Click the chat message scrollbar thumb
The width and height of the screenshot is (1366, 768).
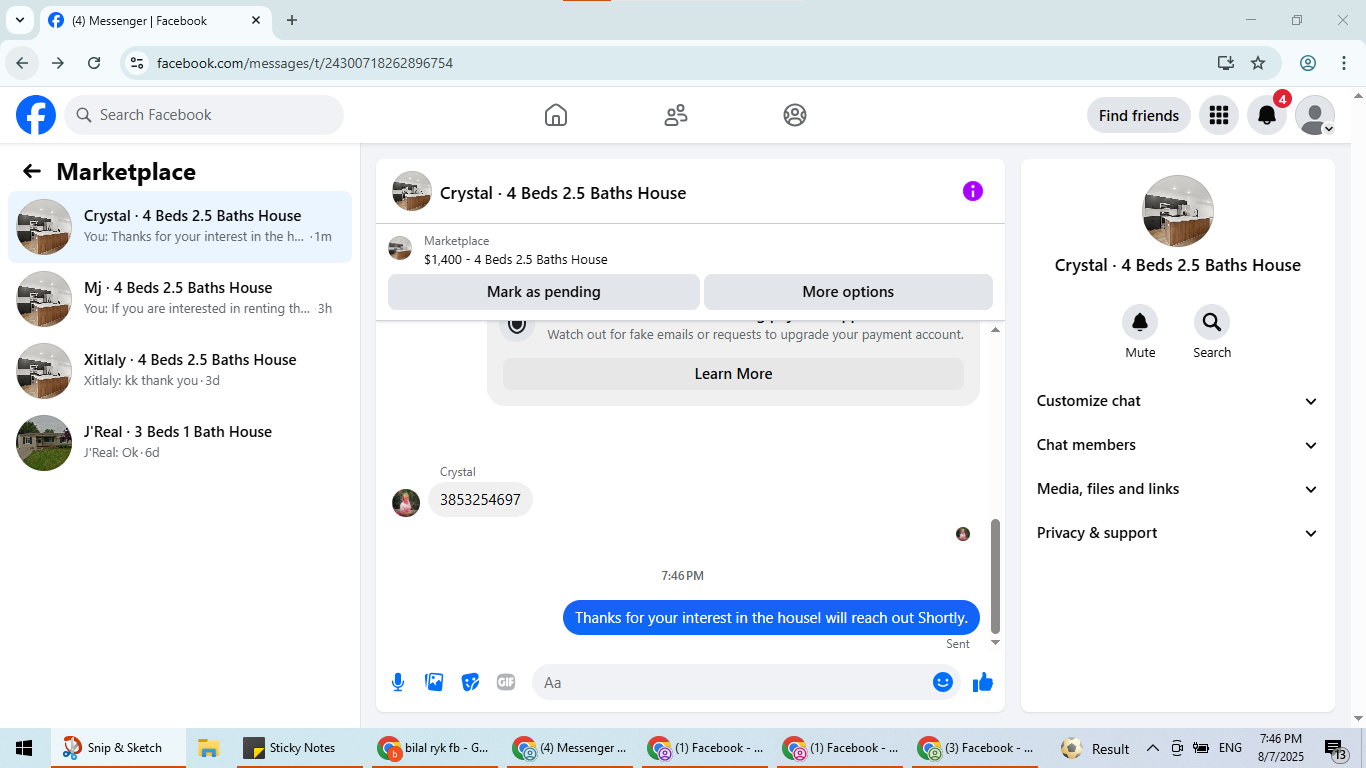995,576
